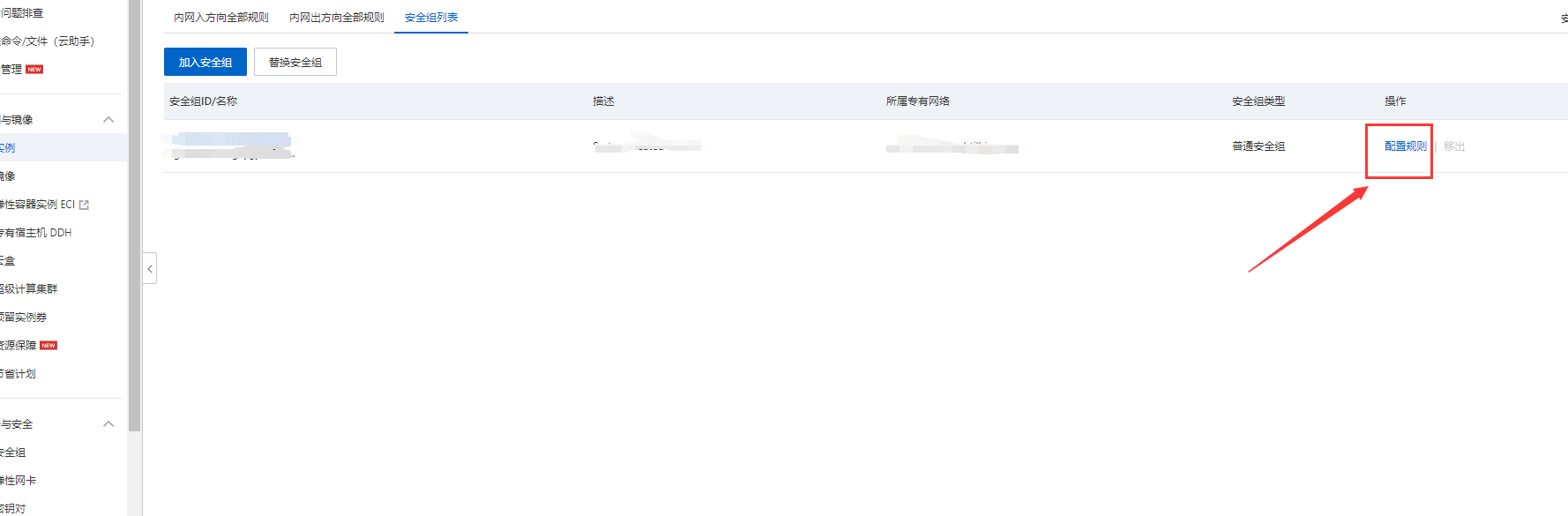The height and width of the screenshot is (516, 1568).
Task: Open the 管理 item with NEW badge
Action: 11,69
